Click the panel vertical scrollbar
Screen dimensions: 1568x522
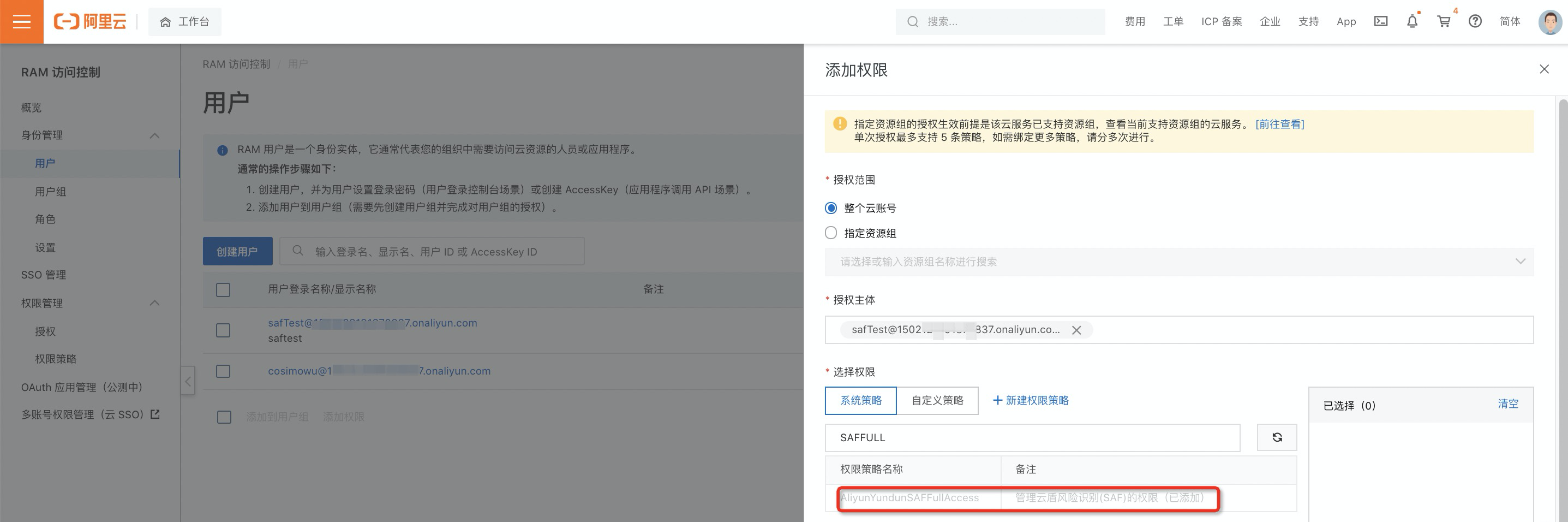1563,310
